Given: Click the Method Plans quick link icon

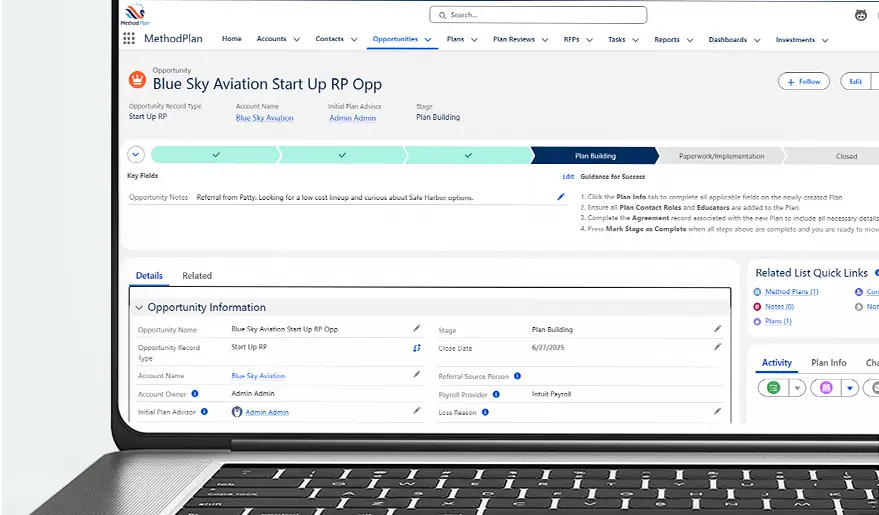Looking at the screenshot, I should (x=757, y=291).
